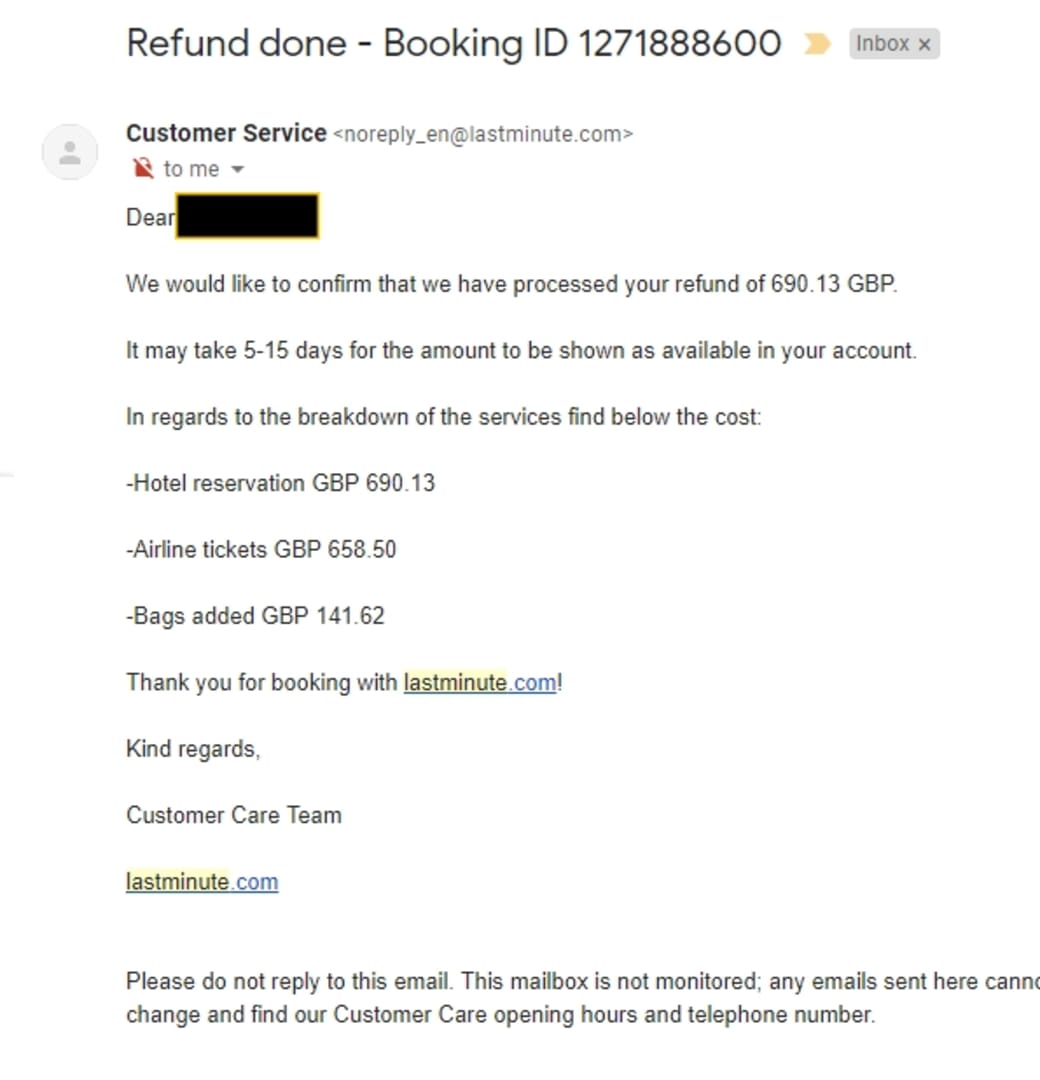The width and height of the screenshot is (1040, 1080).
Task: Expand recipient details arrow beside "to me"
Action: click(237, 170)
